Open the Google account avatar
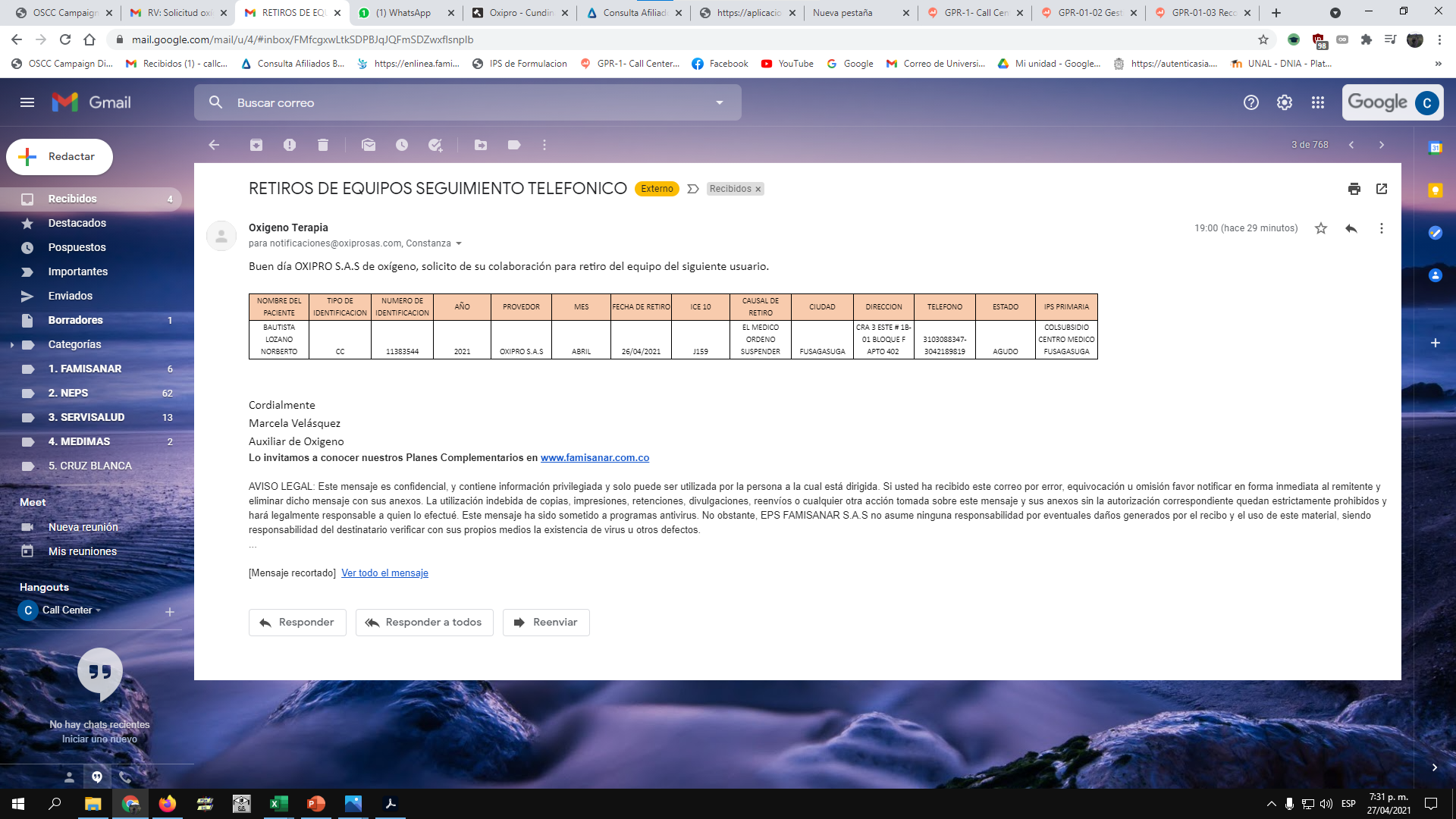This screenshot has width=1456, height=819. [x=1427, y=102]
